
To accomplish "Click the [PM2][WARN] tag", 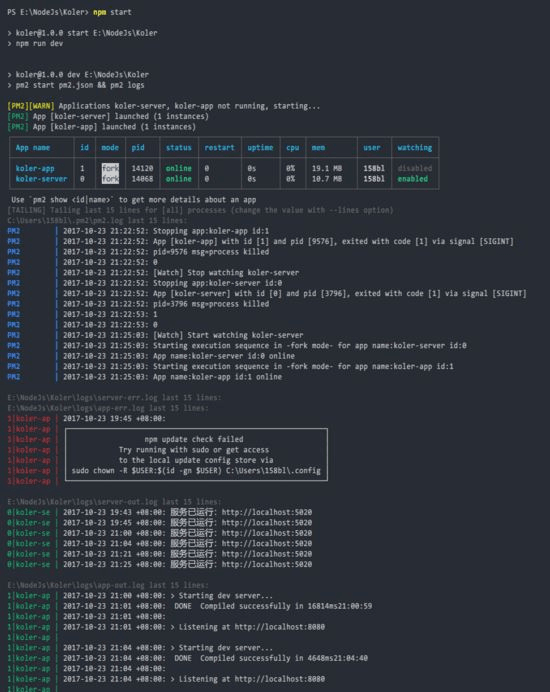I will click(x=31, y=106).
